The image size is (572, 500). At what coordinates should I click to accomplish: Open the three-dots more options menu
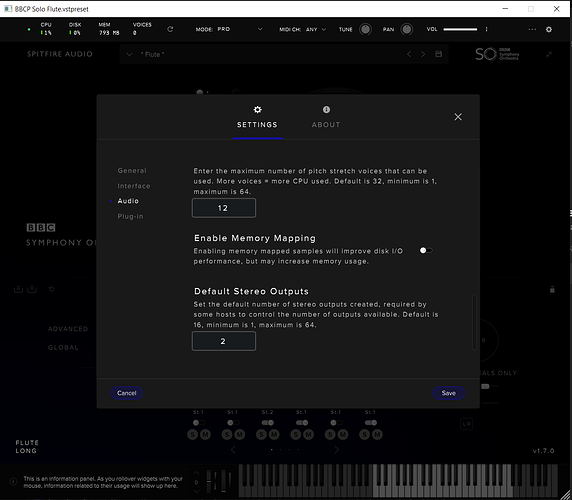click(x=532, y=30)
